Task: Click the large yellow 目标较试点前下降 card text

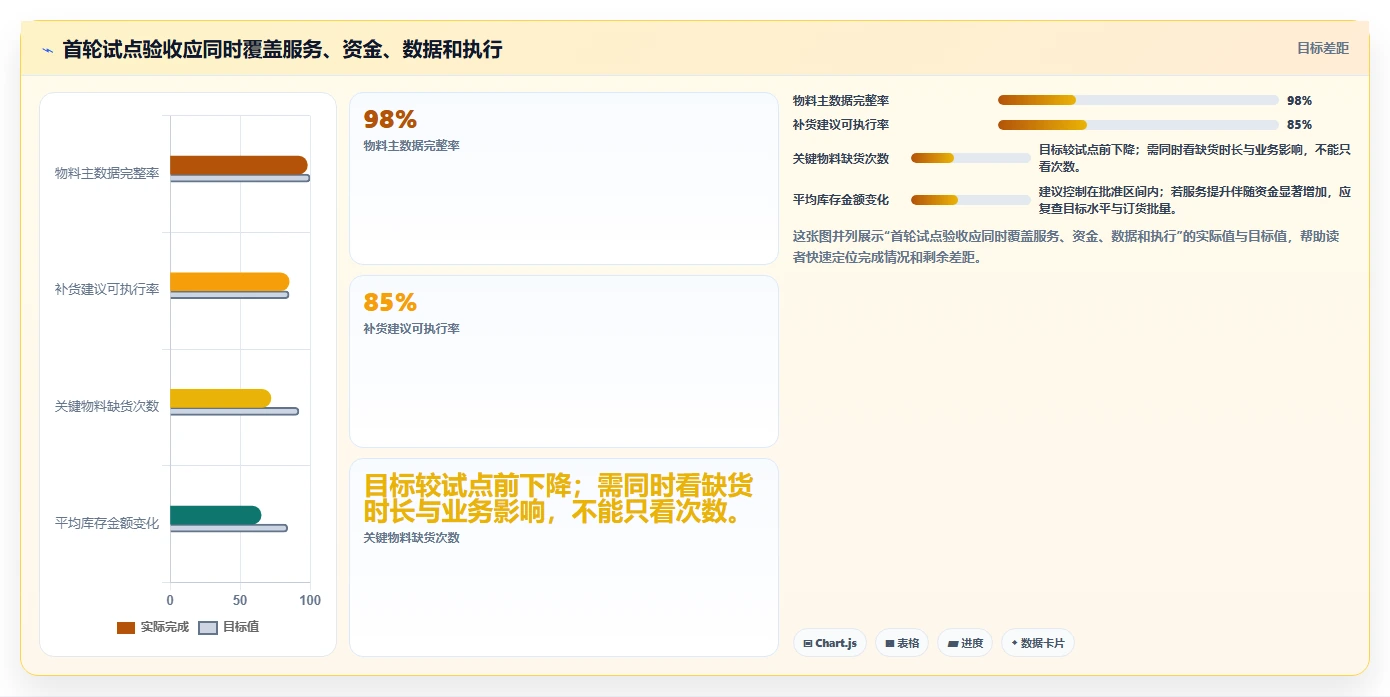Action: (x=558, y=499)
